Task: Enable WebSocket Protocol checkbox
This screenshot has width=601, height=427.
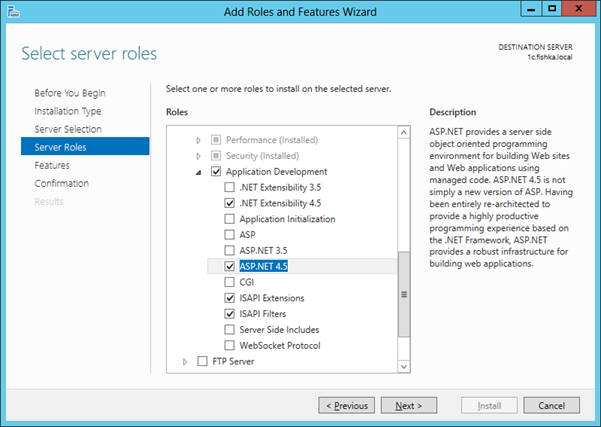Action: click(x=229, y=345)
